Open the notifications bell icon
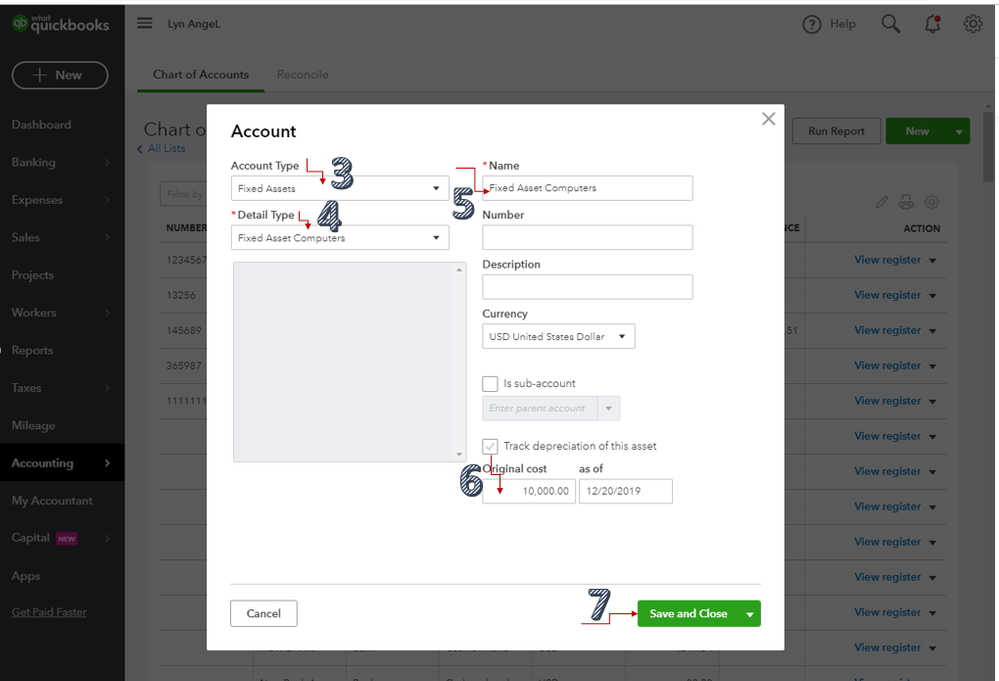Image resolution: width=999 pixels, height=681 pixels. click(x=932, y=24)
